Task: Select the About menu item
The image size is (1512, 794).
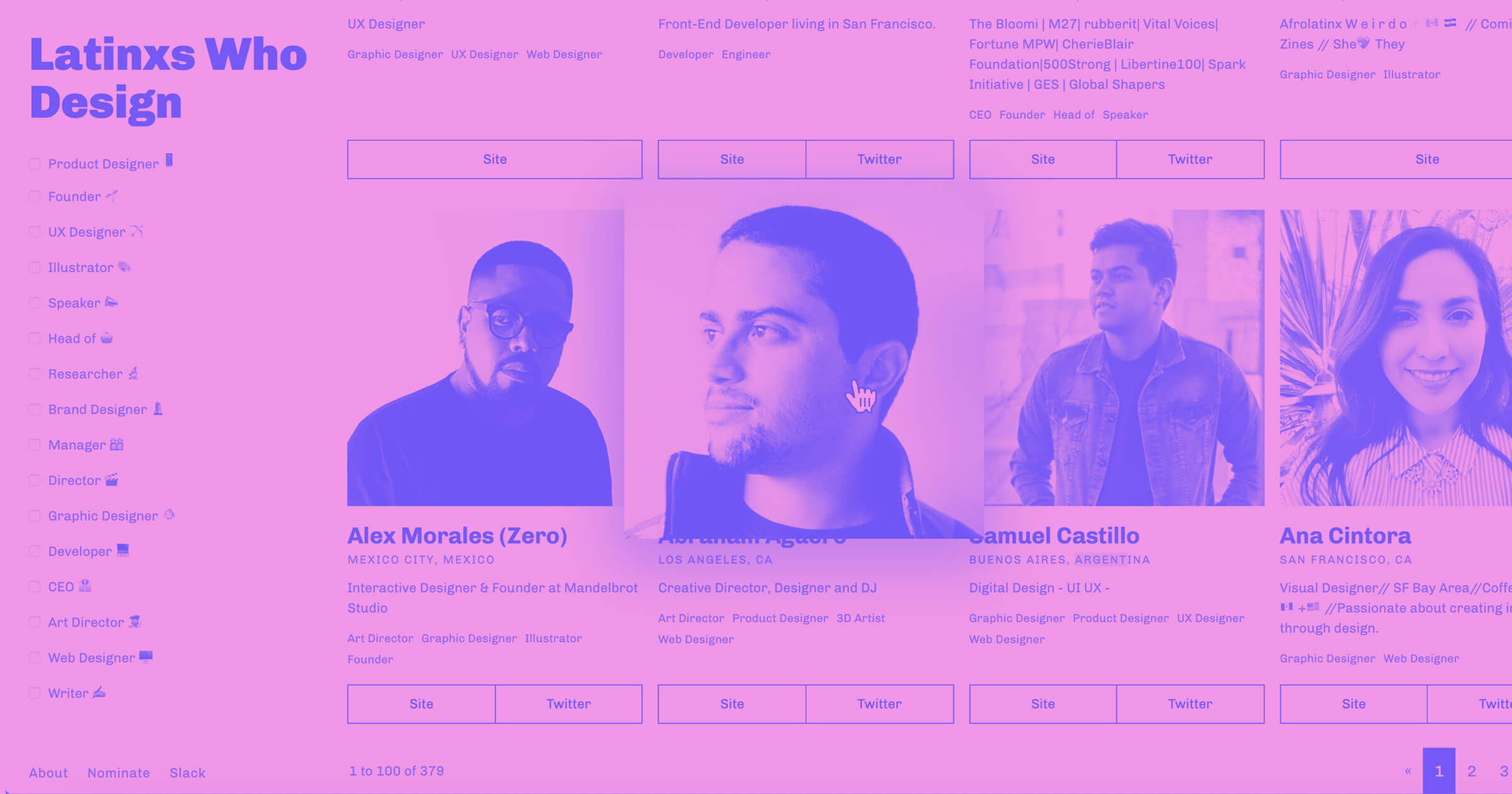Action: click(47, 772)
